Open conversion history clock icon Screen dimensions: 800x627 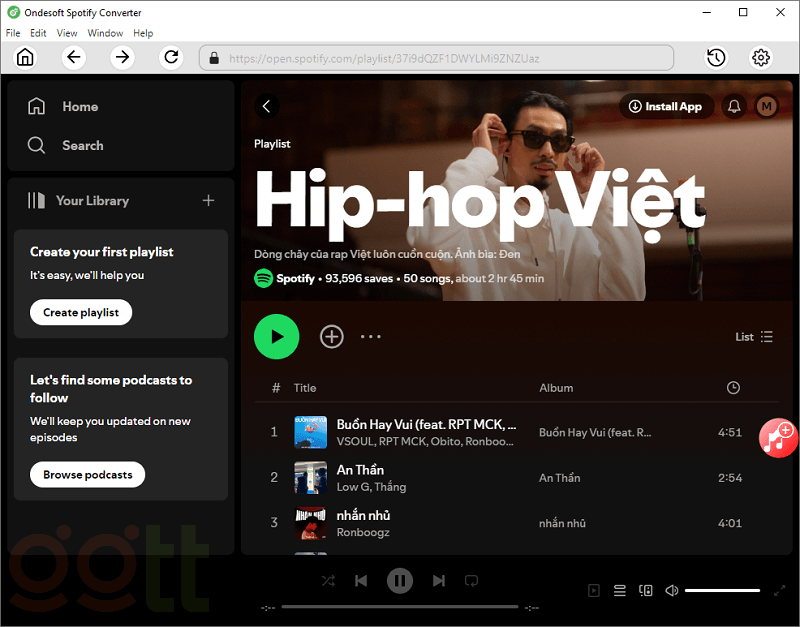pos(716,58)
